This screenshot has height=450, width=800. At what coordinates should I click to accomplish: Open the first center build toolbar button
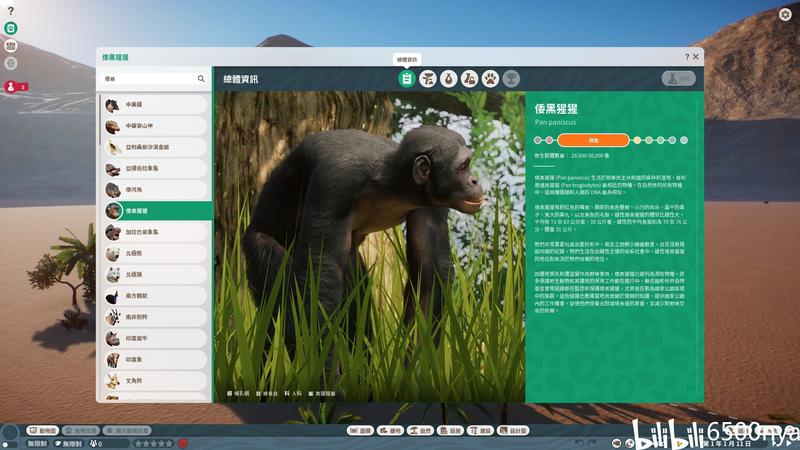pos(360,431)
